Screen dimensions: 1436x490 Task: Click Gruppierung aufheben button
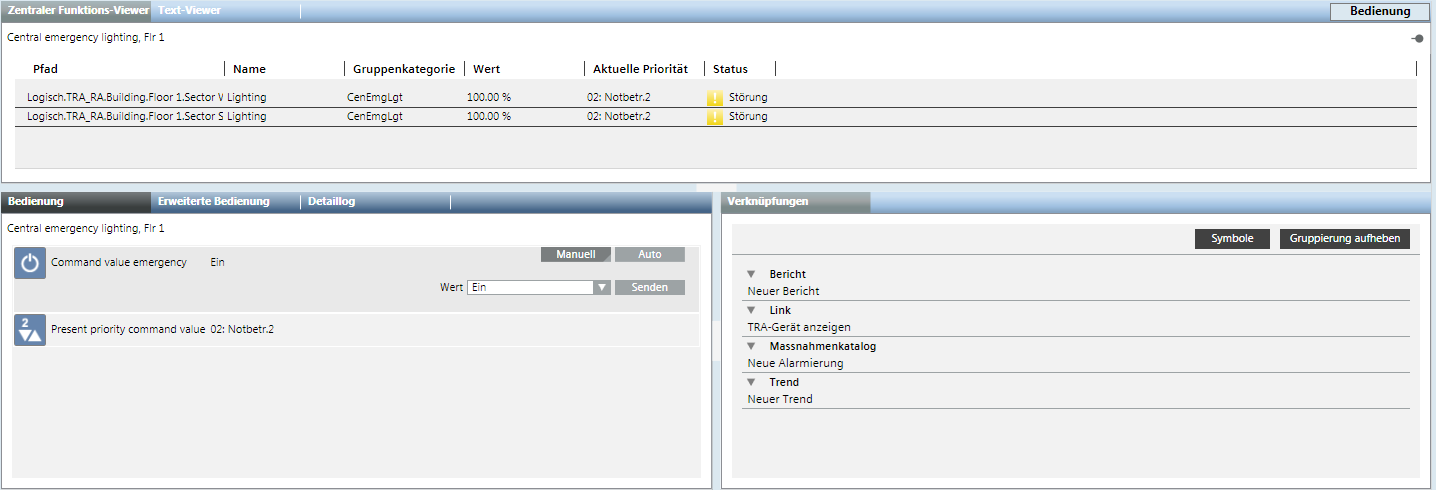1344,239
